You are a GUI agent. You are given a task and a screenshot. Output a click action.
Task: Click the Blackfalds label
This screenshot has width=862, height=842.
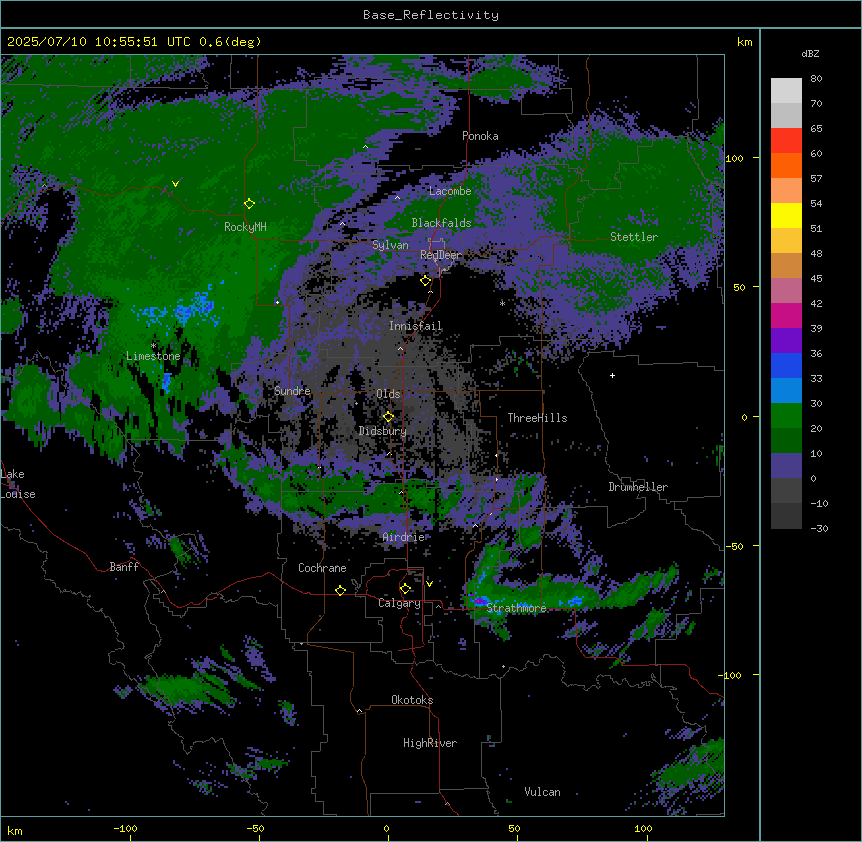click(441, 223)
